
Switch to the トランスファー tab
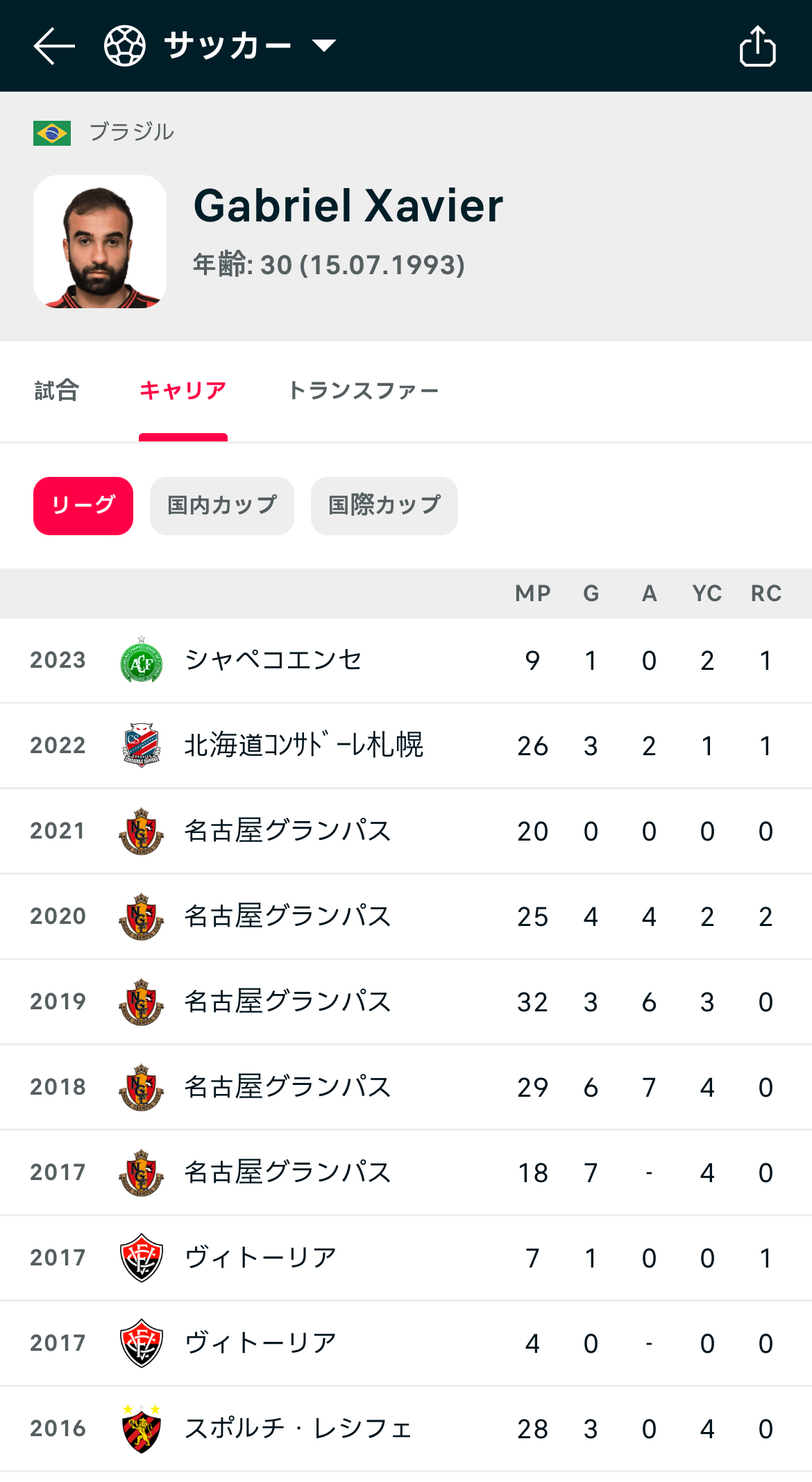[363, 391]
